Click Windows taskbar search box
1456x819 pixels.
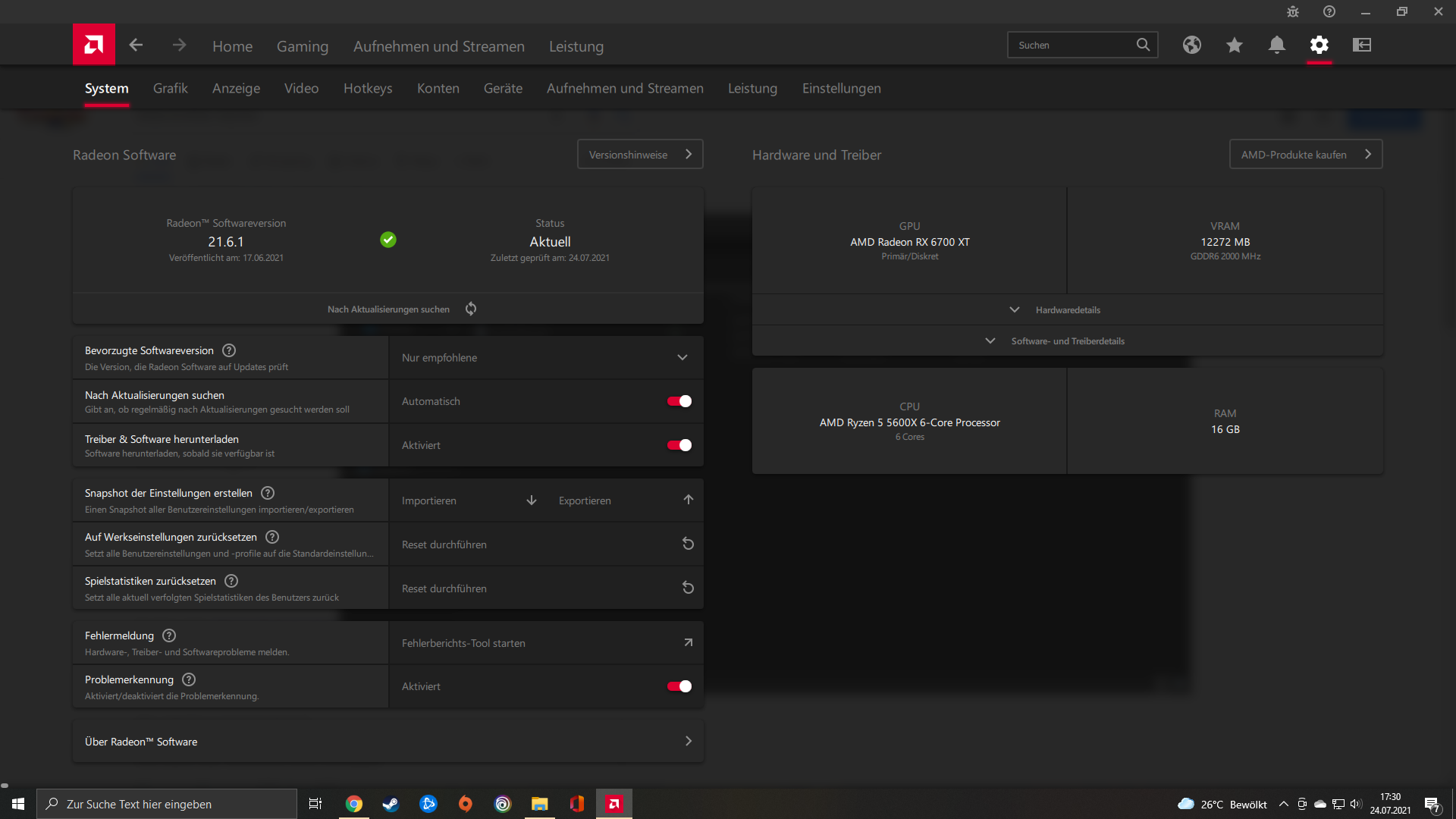tap(167, 804)
